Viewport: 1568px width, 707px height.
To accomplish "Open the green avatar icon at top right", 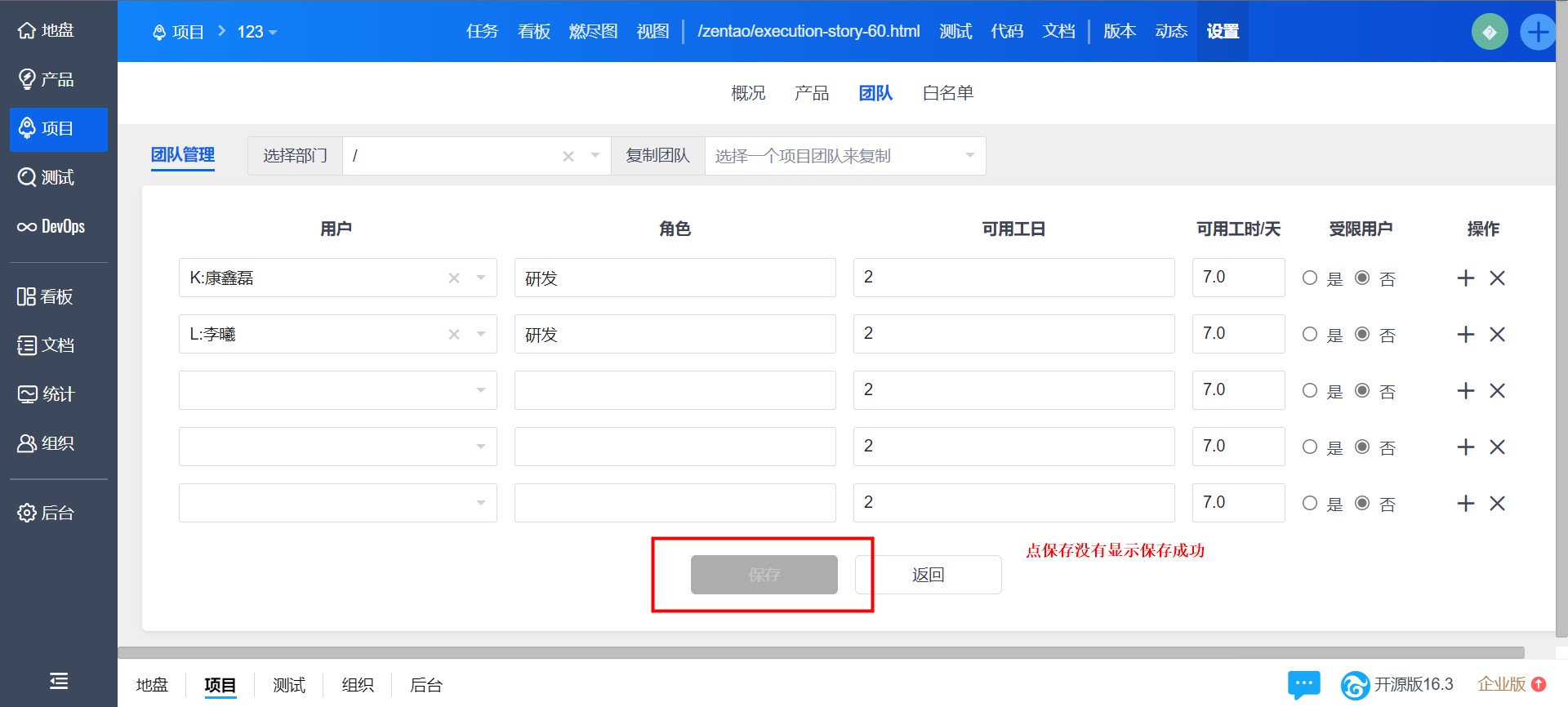I will point(1489,33).
